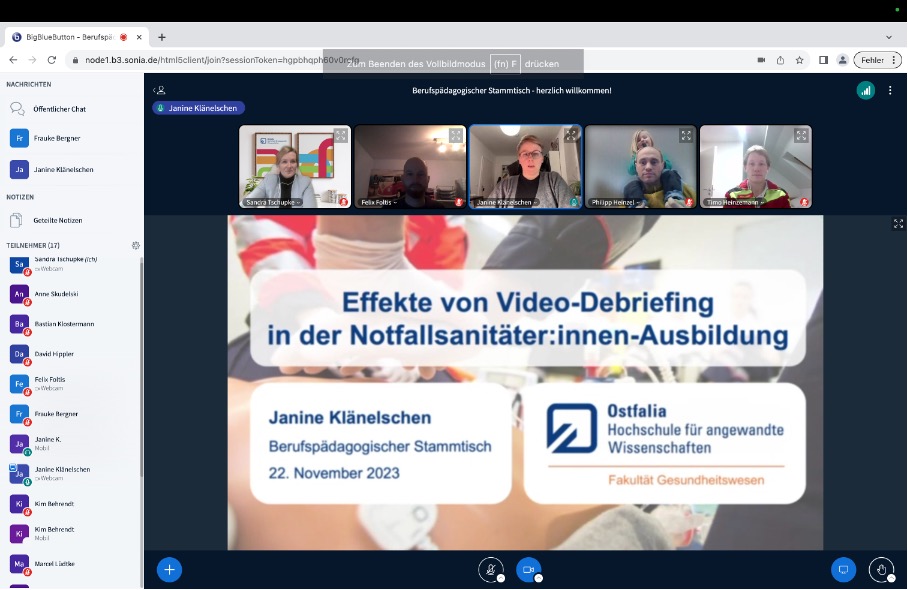
Task: Open a new browser tab
Action: [x=162, y=37]
